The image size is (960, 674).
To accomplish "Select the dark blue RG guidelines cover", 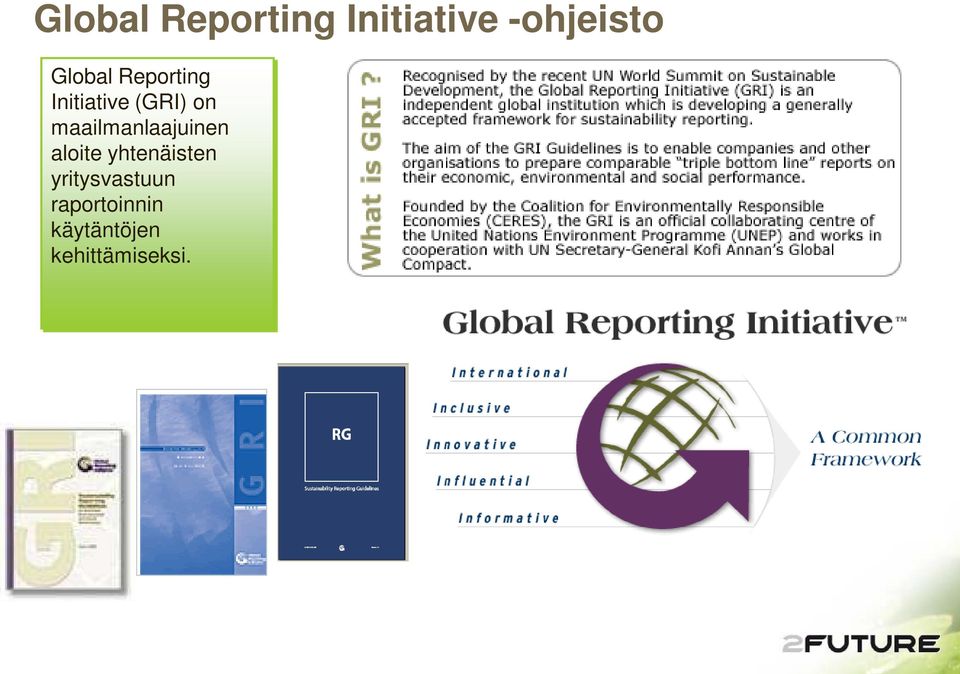I will click(x=343, y=462).
